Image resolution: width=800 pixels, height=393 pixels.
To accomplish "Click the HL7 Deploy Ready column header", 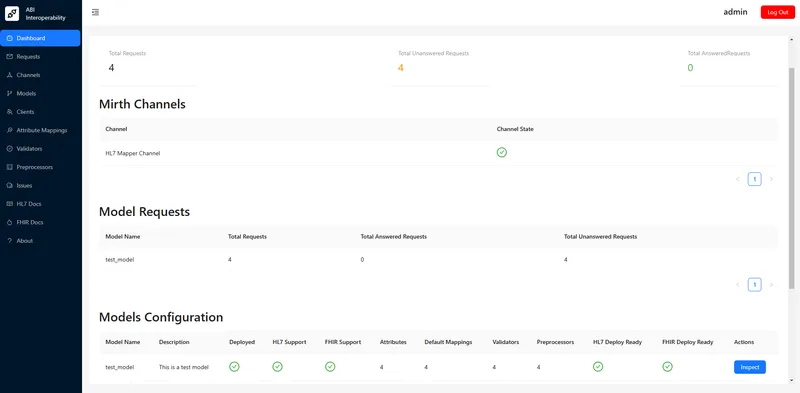I will point(617,342).
